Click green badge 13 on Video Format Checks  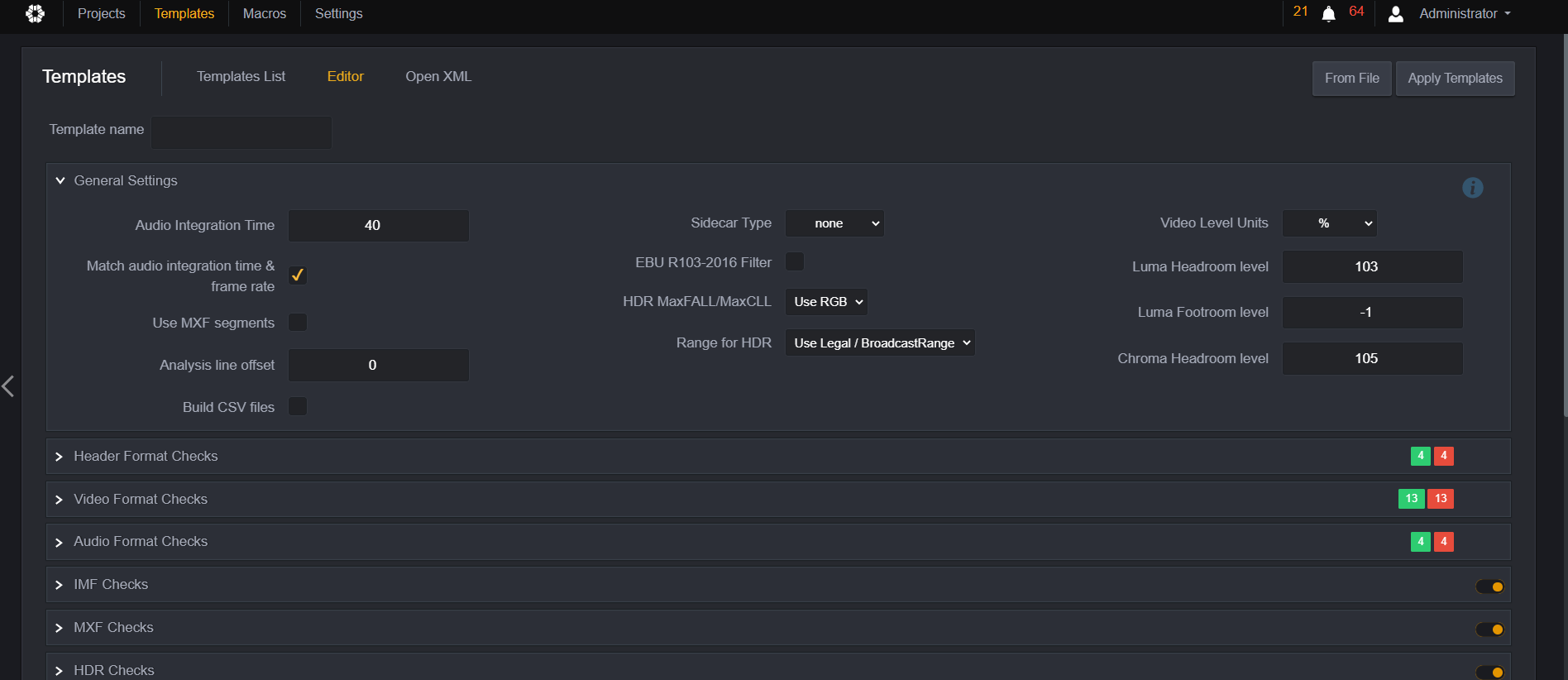(1411, 499)
